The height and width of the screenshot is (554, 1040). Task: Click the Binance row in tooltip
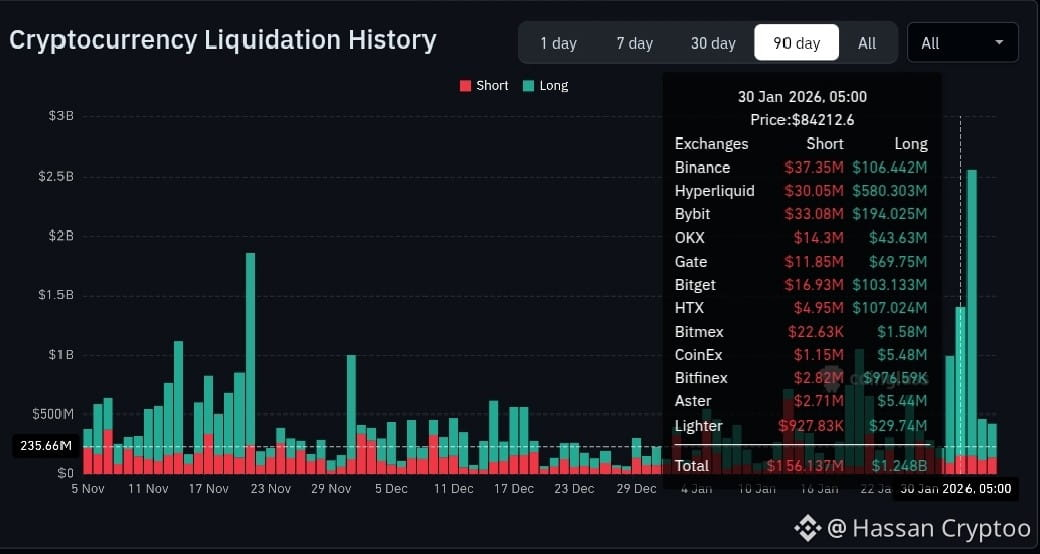tap(801, 167)
